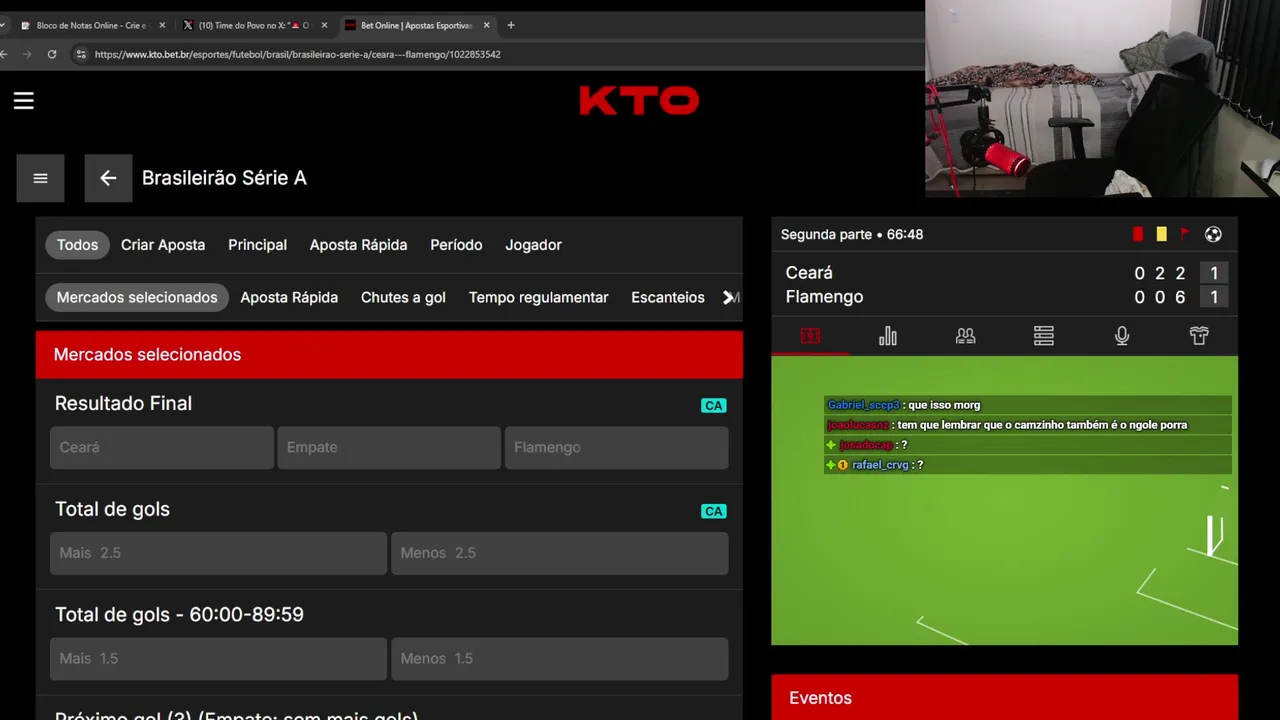Click the Flamengo team name in scoreboard

pyautogui.click(x=824, y=296)
